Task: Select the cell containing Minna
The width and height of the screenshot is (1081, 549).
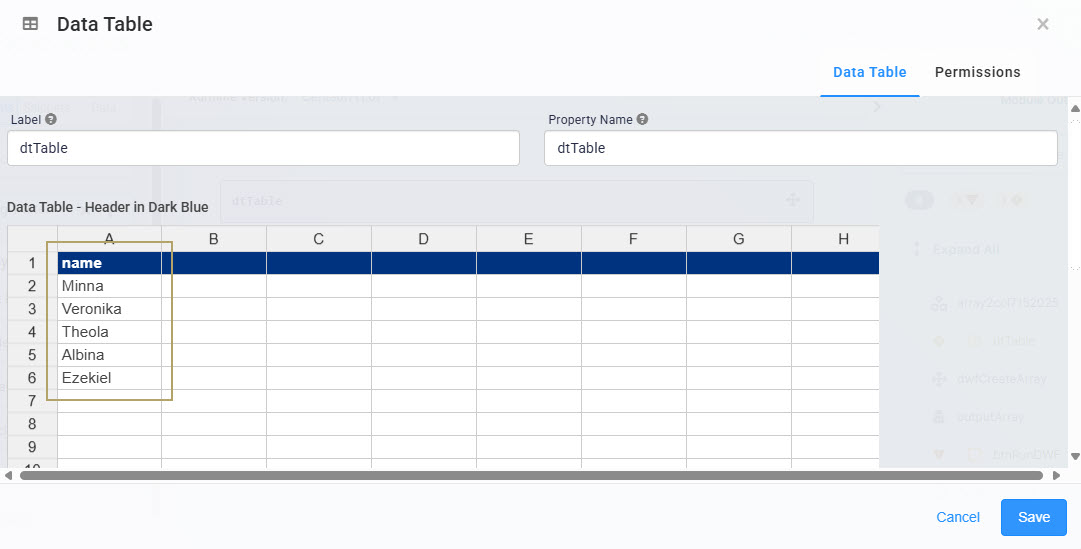Action: click(110, 286)
